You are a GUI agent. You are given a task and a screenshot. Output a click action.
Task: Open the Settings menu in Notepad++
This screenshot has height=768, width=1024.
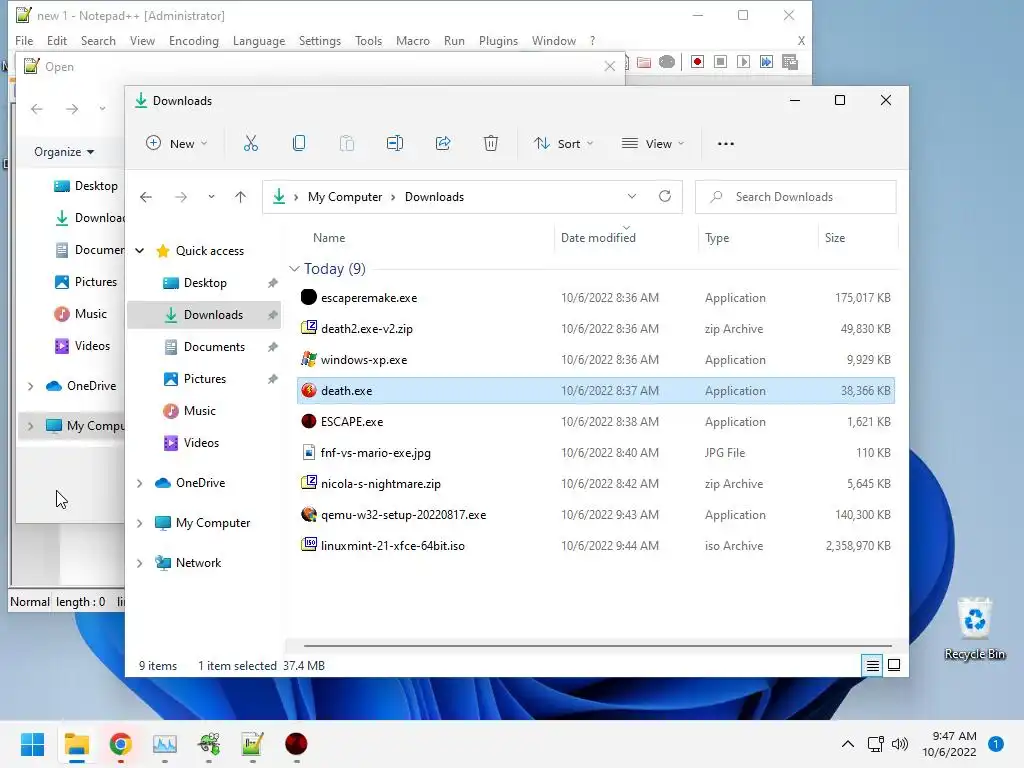319,40
